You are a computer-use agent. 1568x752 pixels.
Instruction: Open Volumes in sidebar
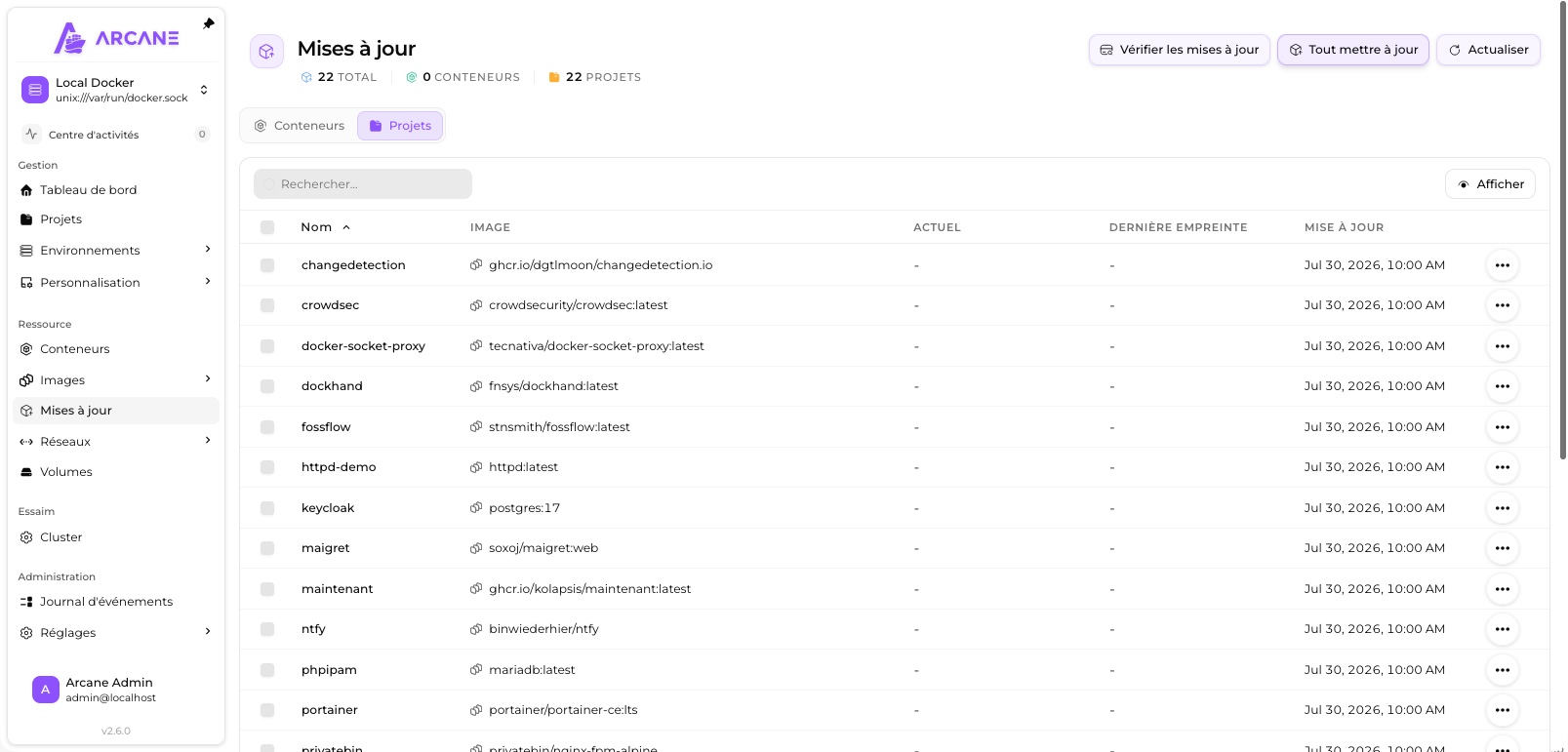click(115, 472)
